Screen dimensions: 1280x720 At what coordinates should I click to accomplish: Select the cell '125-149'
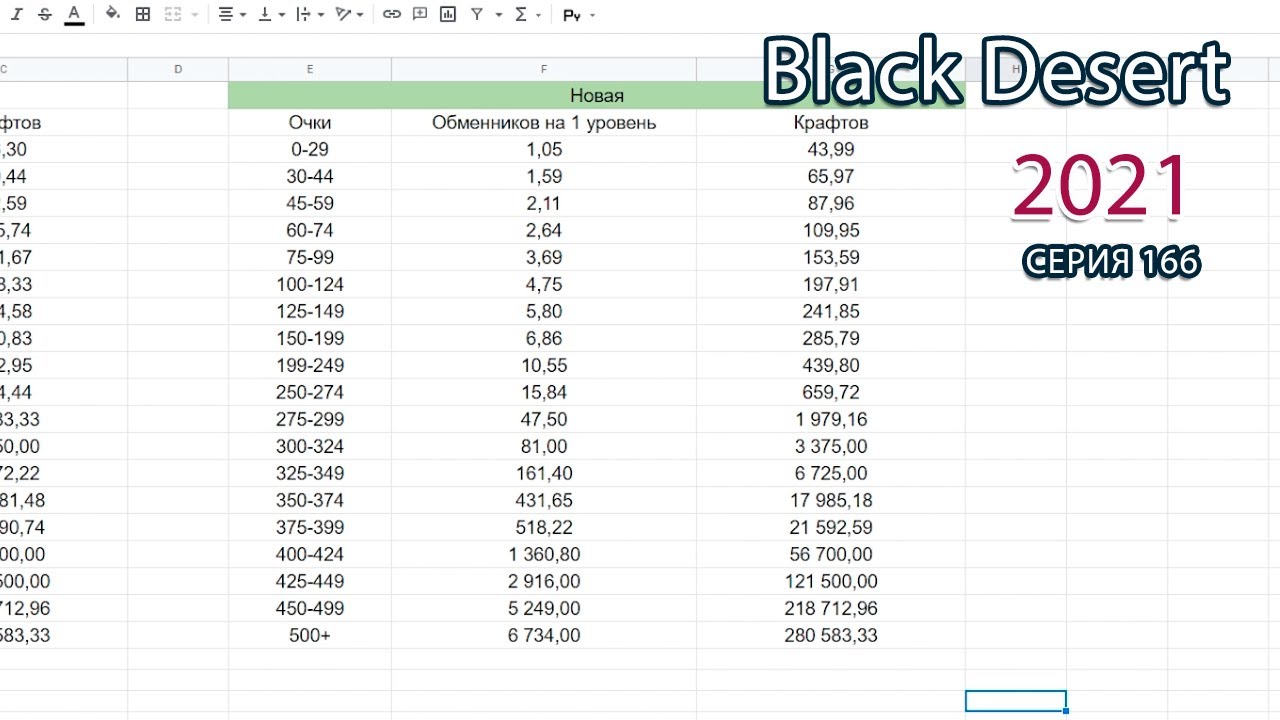pyautogui.click(x=310, y=311)
